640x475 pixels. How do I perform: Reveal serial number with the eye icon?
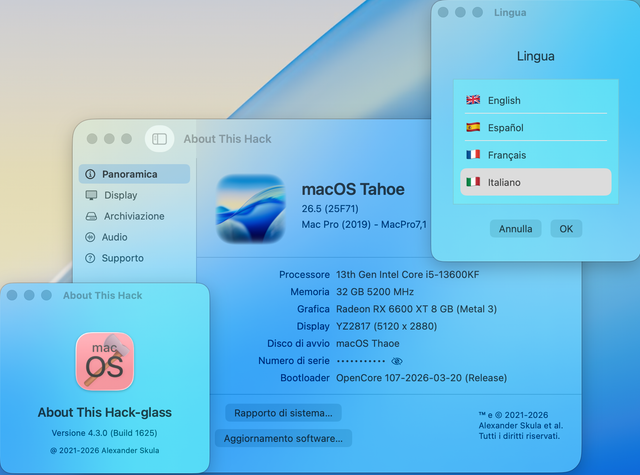[x=397, y=361]
